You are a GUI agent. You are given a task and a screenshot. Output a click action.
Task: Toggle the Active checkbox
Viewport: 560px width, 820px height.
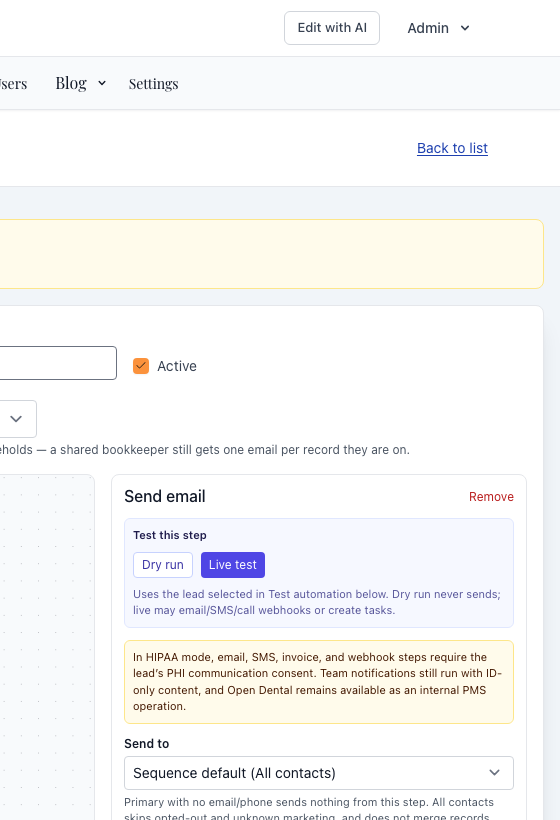click(x=141, y=366)
